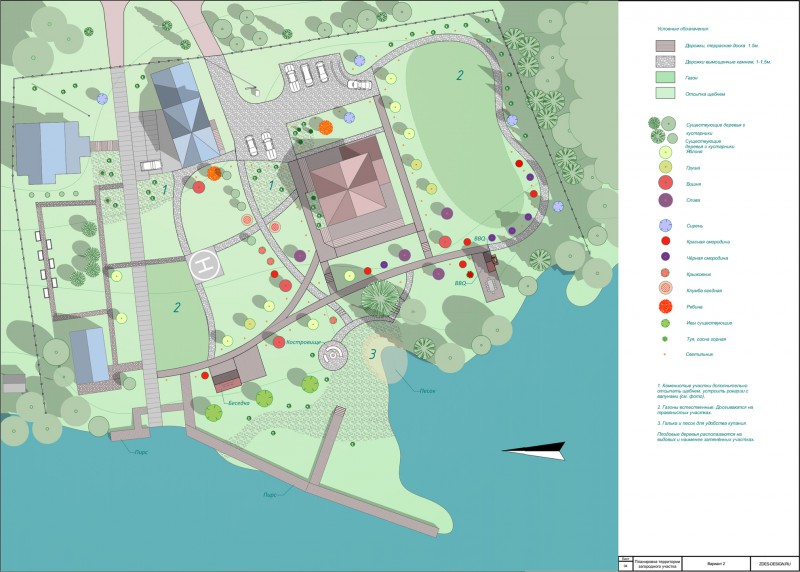Click the rowan Рябина legend icon
The image size is (800, 572).
tap(665, 306)
